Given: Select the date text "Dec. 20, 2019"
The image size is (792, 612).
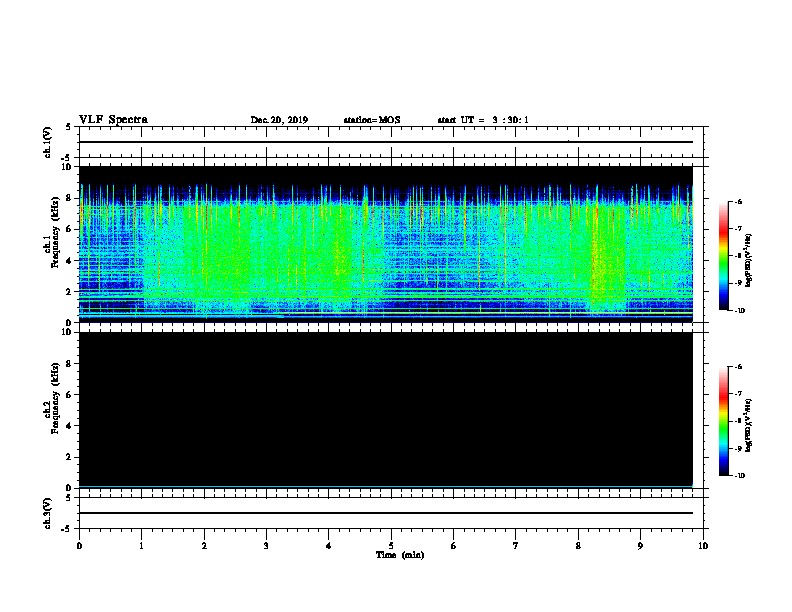Looking at the screenshot, I should pos(279,120).
